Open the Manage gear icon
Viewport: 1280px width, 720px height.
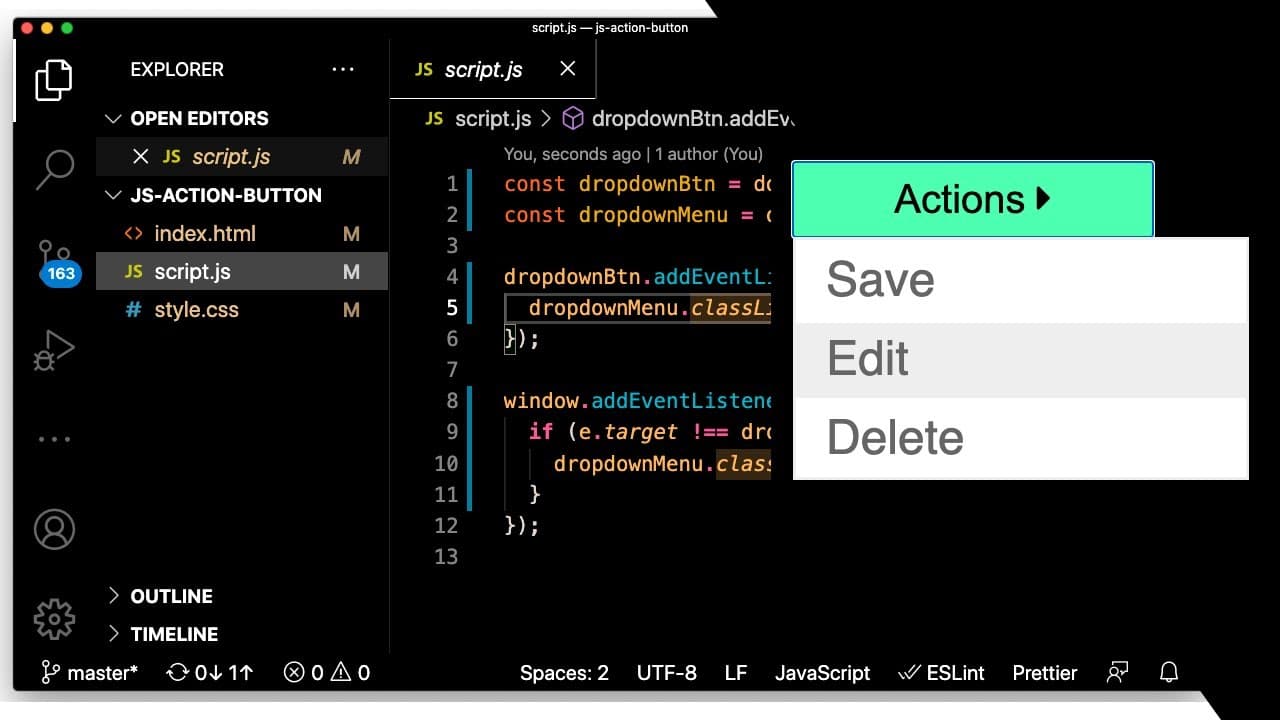click(x=54, y=619)
